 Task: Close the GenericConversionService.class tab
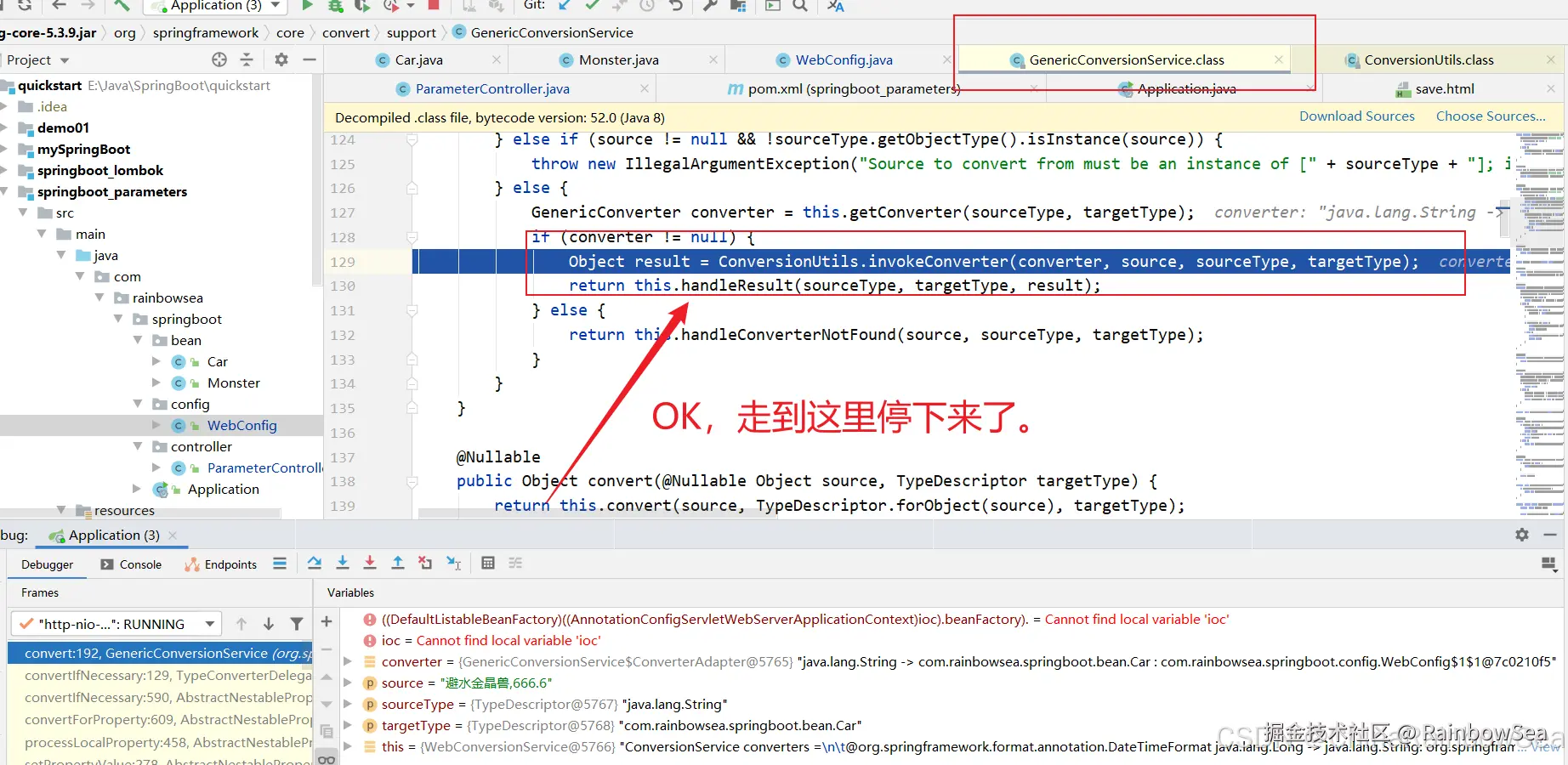click(1279, 59)
